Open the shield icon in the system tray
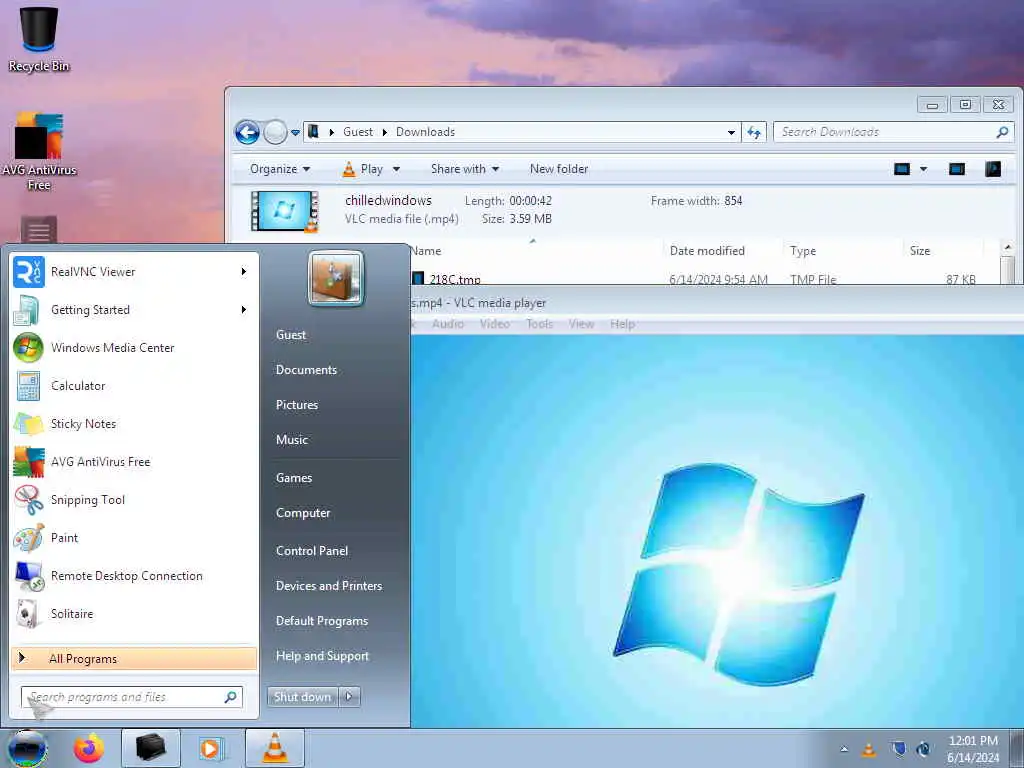The height and width of the screenshot is (768, 1024). pyautogui.click(x=899, y=749)
